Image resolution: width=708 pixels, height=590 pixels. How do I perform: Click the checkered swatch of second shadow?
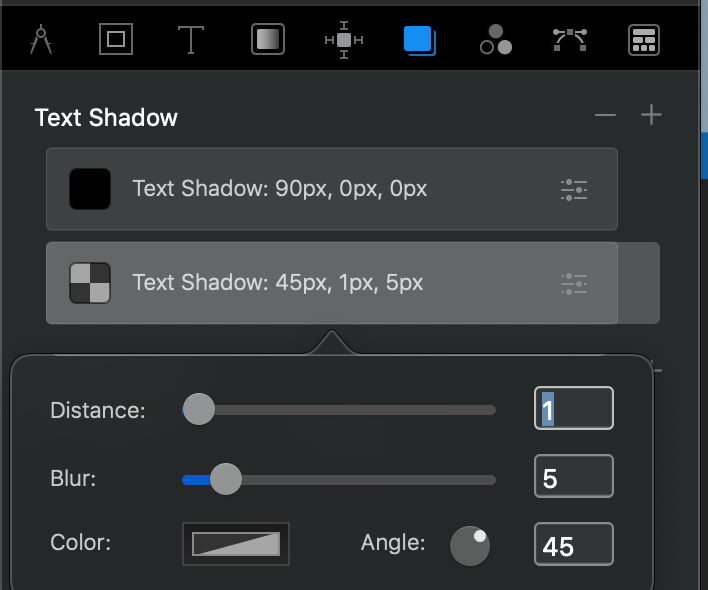point(90,283)
